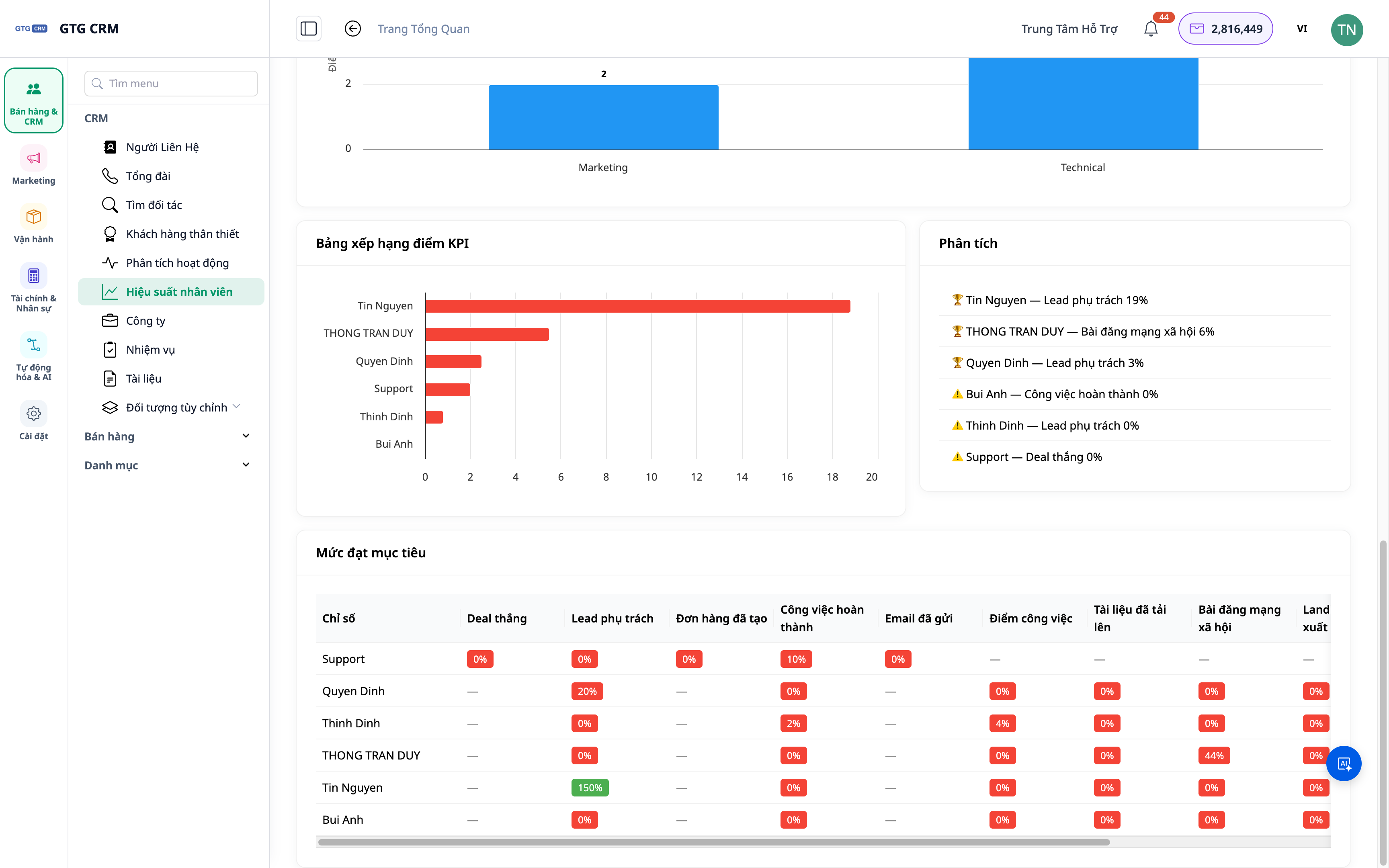Open Tìm đối tác menu item
This screenshot has width=1389, height=868.
(171, 205)
